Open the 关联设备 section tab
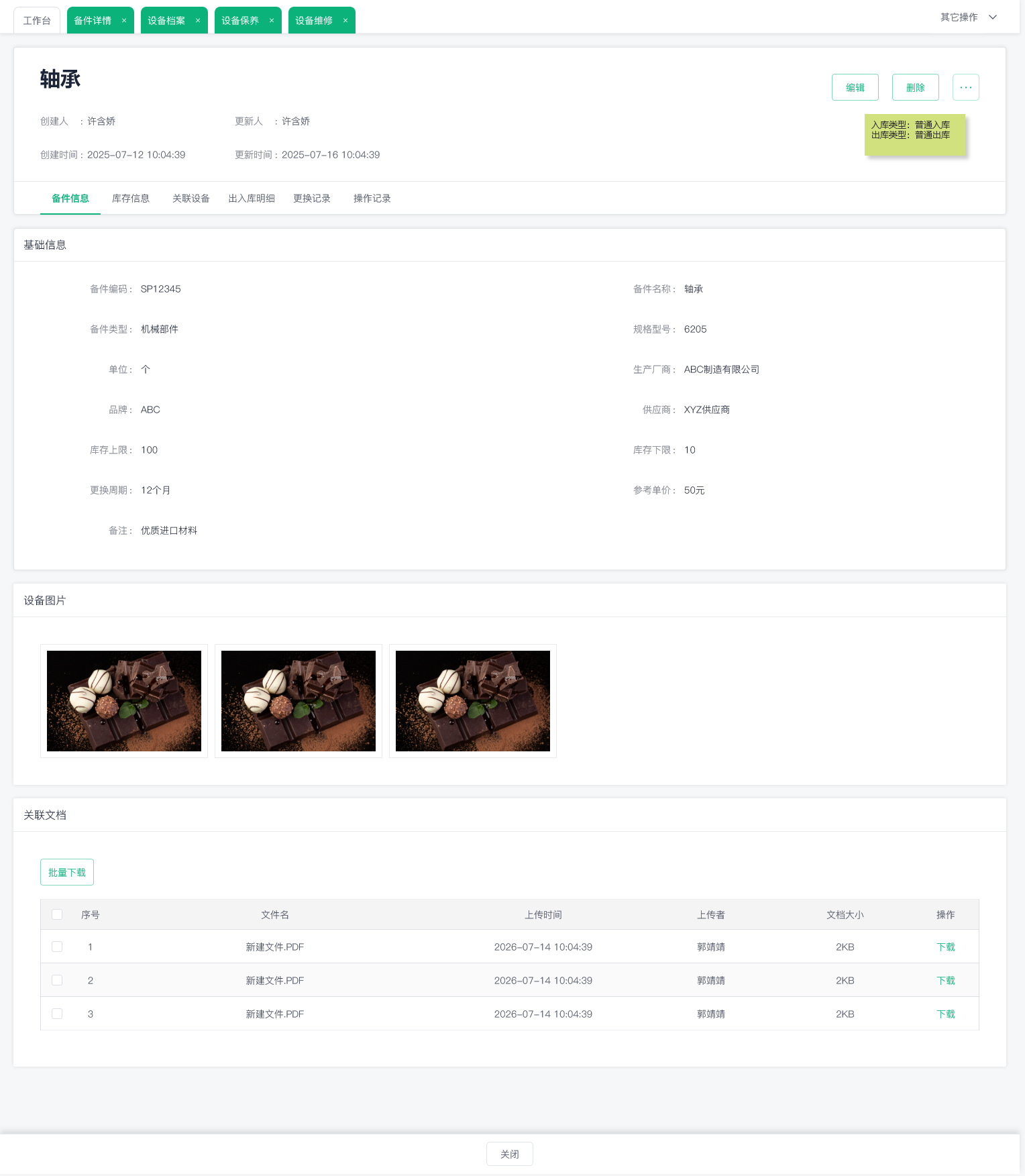 [x=191, y=199]
